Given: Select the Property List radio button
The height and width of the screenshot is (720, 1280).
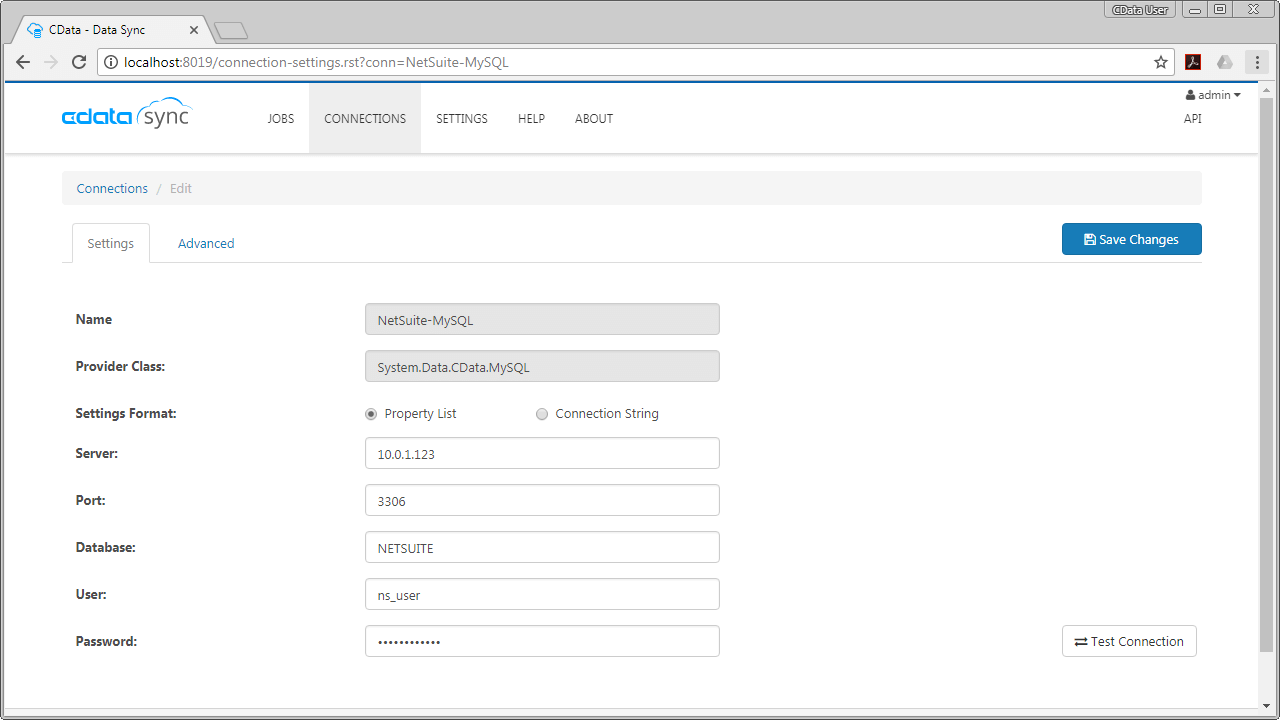Looking at the screenshot, I should 372,414.
